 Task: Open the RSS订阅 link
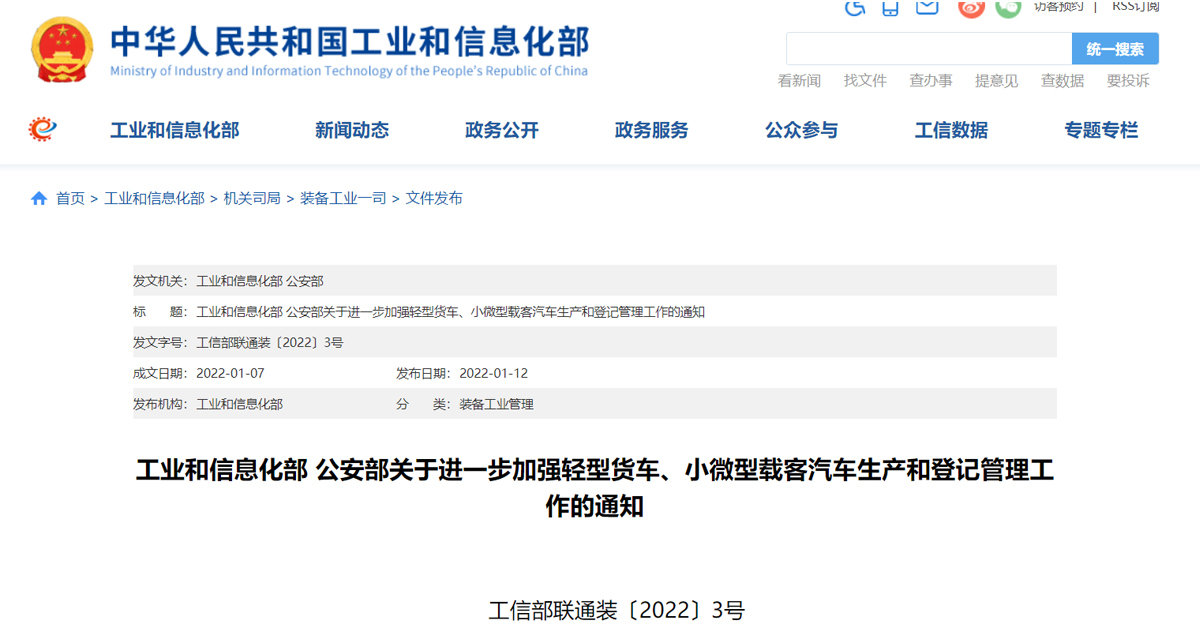[x=1136, y=6]
